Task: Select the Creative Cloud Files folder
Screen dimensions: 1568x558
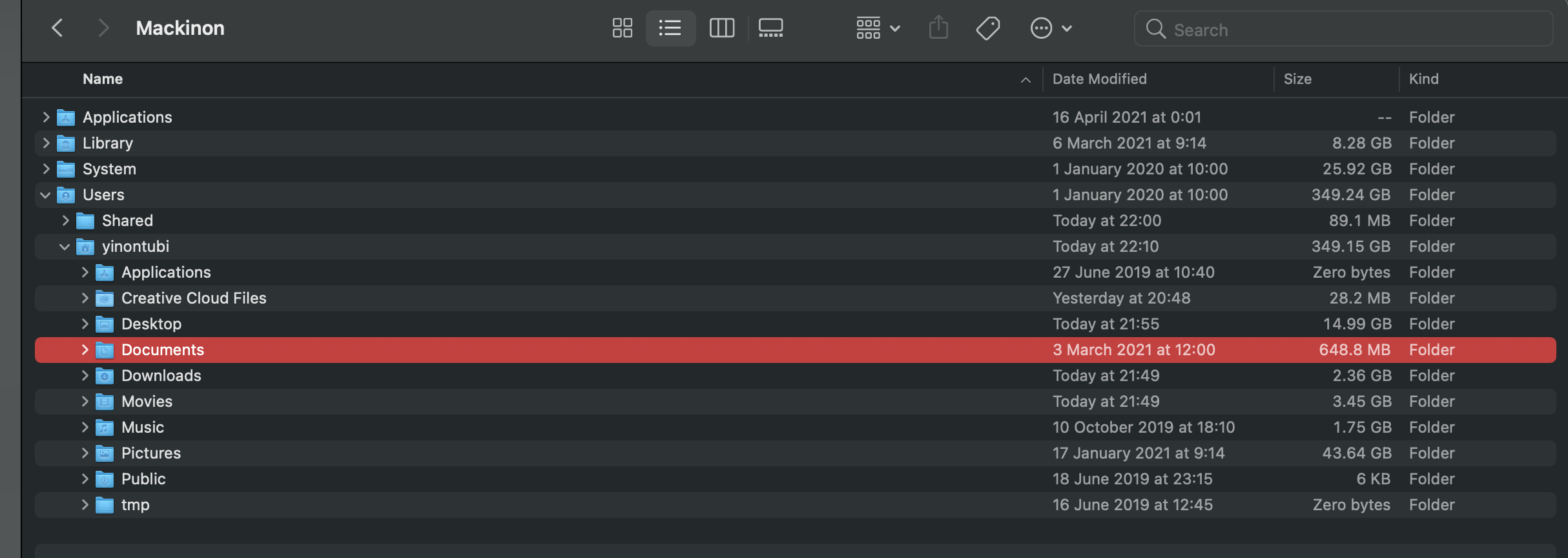Action: point(194,298)
